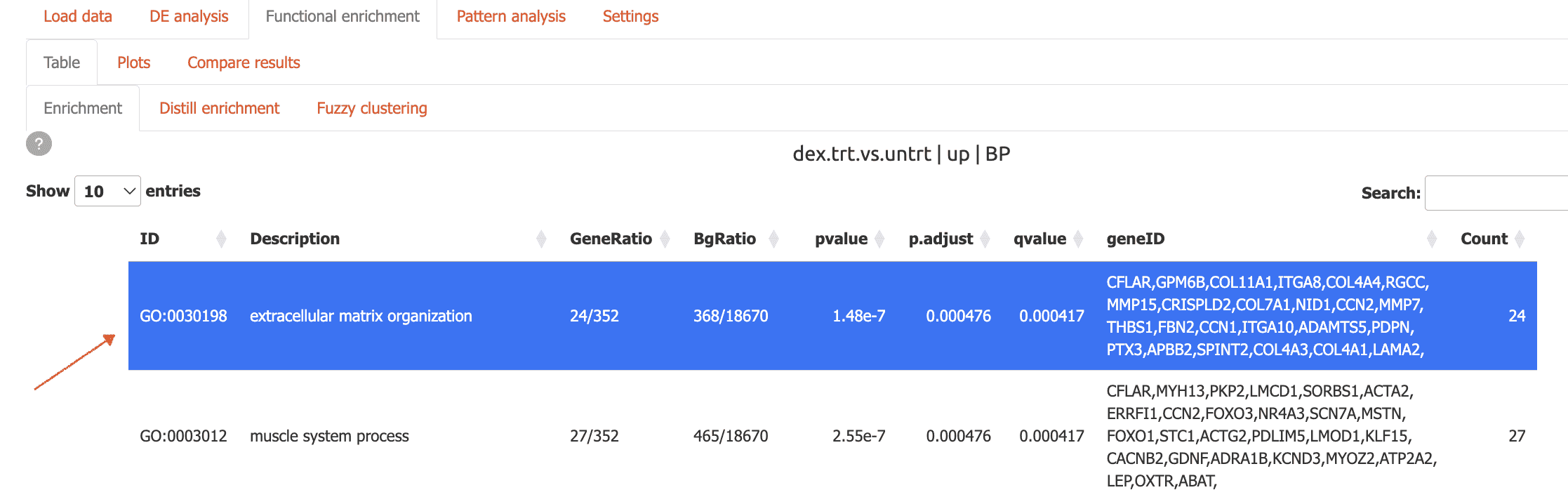Sort by pvalue column sort icon

tap(879, 239)
